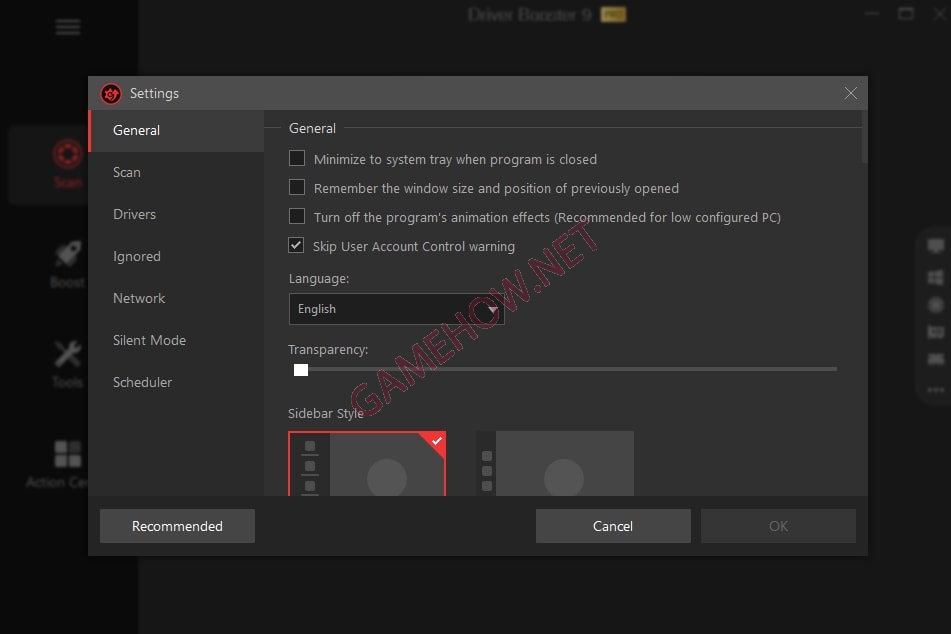This screenshot has height=634, width=951.
Task: Uncheck Skip User Account Control warning
Action: (296, 245)
